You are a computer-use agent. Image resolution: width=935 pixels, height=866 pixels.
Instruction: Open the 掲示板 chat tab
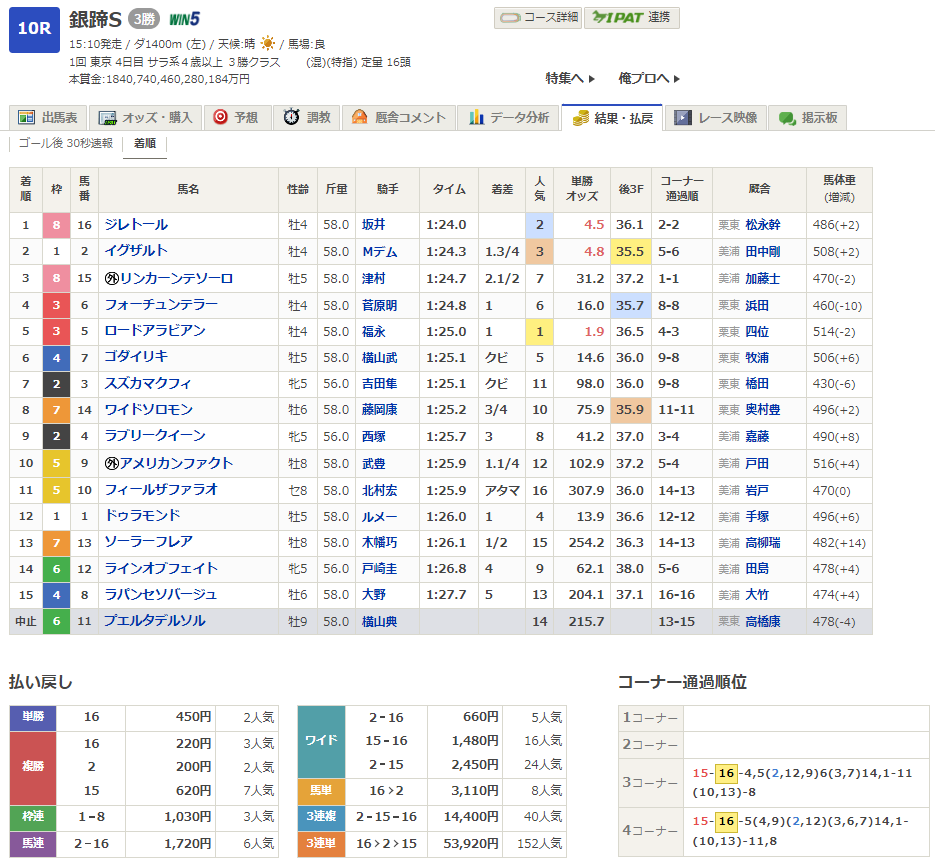(x=809, y=118)
